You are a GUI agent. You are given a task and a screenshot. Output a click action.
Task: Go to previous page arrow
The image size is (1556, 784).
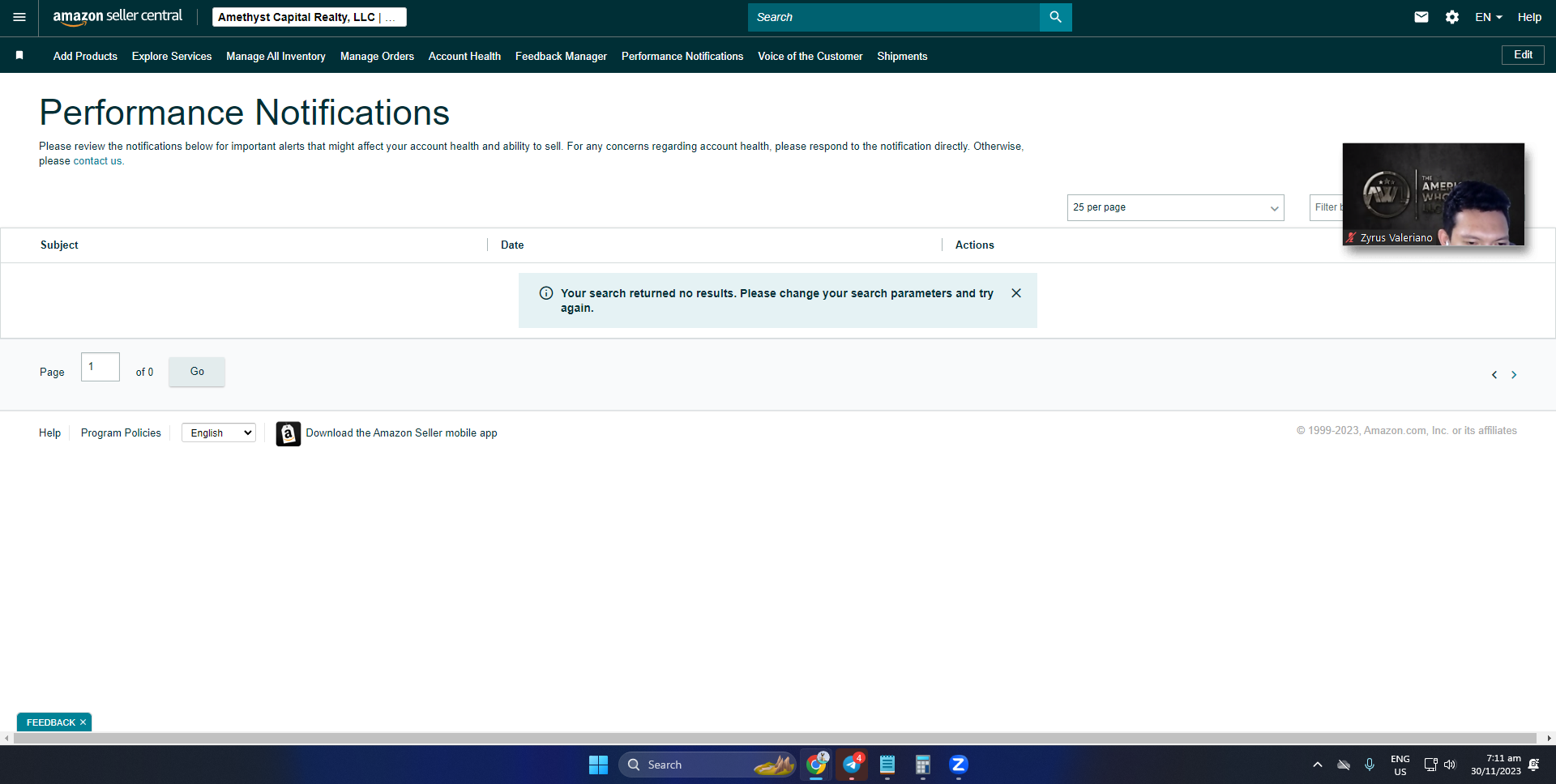1494,374
